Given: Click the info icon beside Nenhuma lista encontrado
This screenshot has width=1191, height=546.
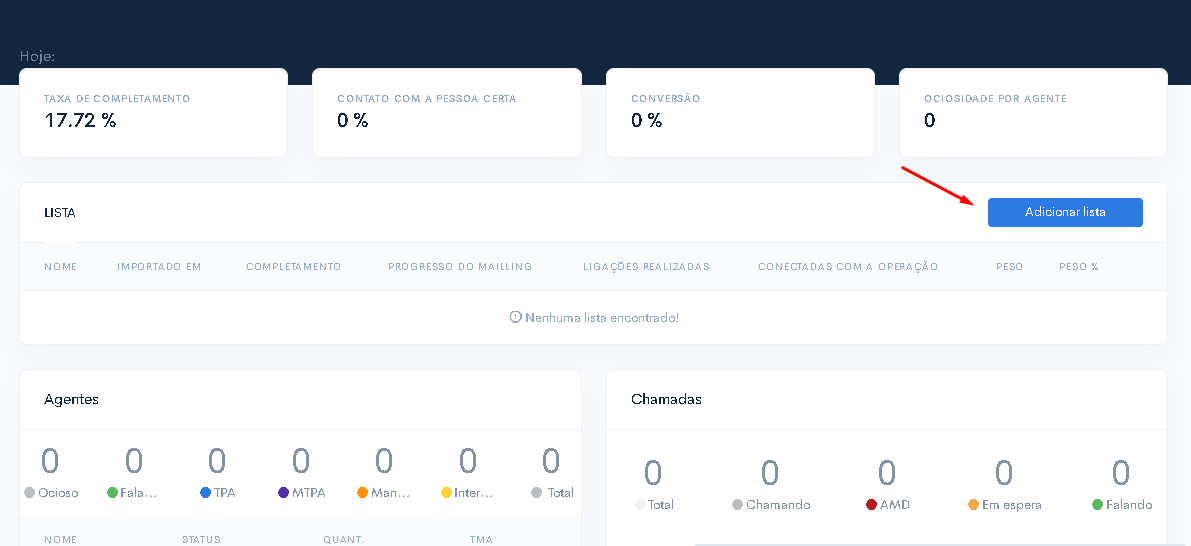Looking at the screenshot, I should click(x=515, y=317).
